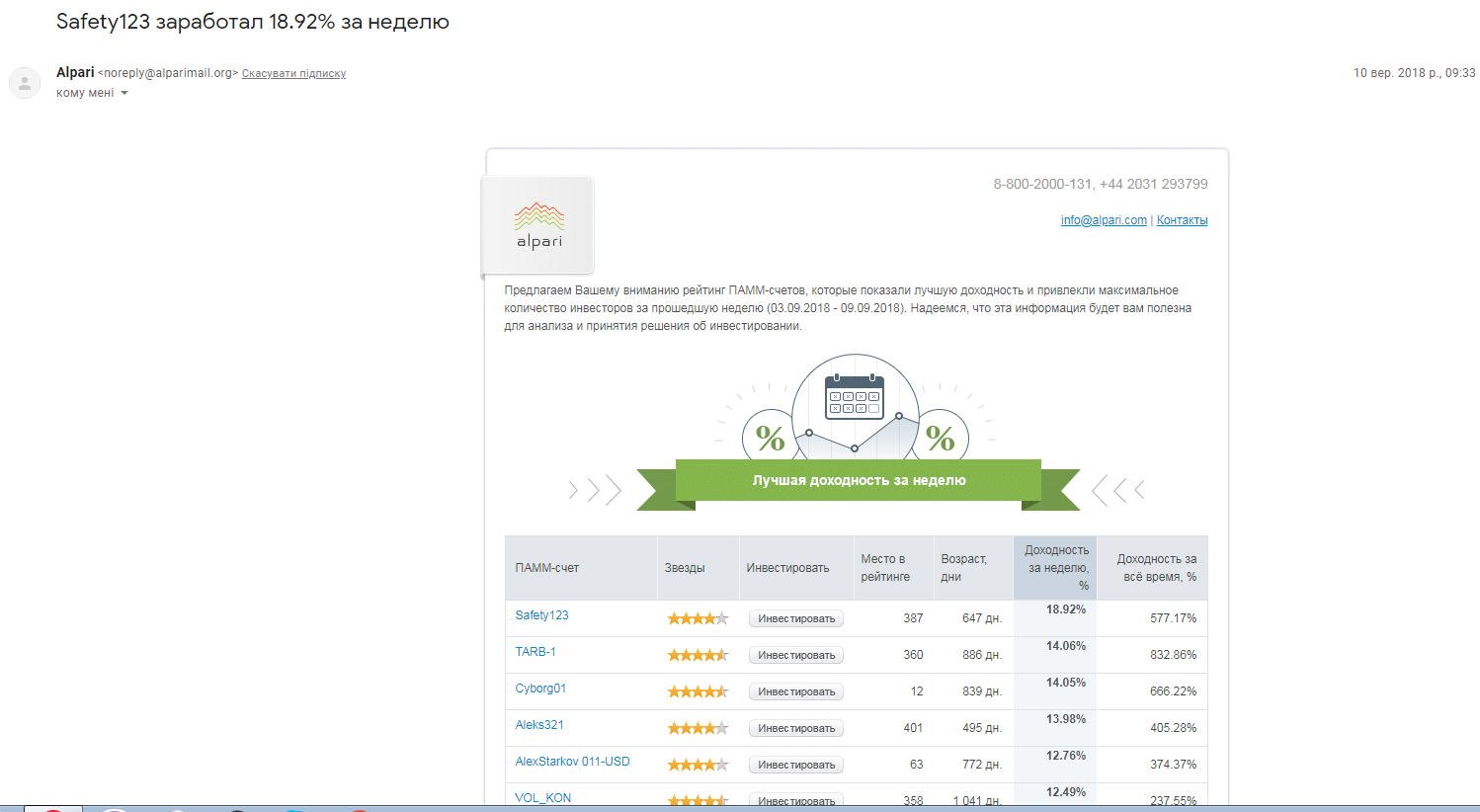Click 'Скасувати підписку' unsubscribe link
The width and height of the screenshot is (1480, 812).
pyautogui.click(x=293, y=73)
